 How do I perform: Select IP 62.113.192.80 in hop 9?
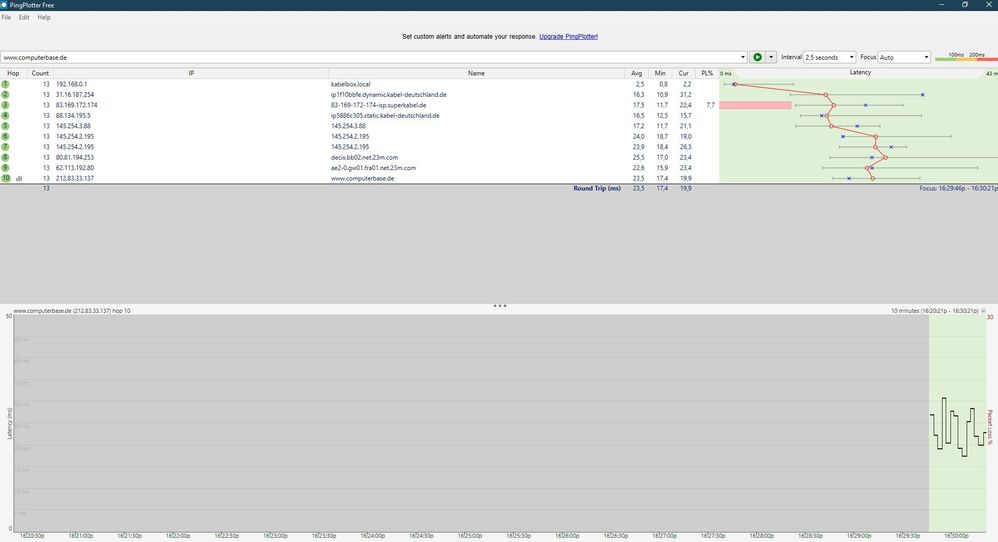click(74, 168)
